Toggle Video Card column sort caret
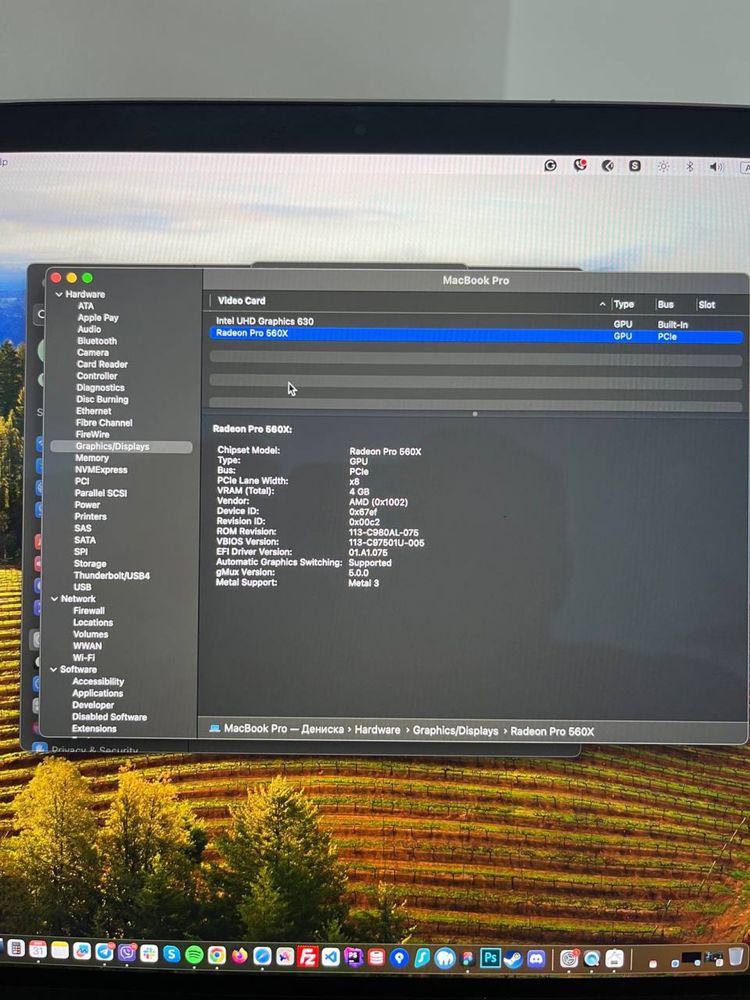The width and height of the screenshot is (750, 1000). pyautogui.click(x=602, y=304)
